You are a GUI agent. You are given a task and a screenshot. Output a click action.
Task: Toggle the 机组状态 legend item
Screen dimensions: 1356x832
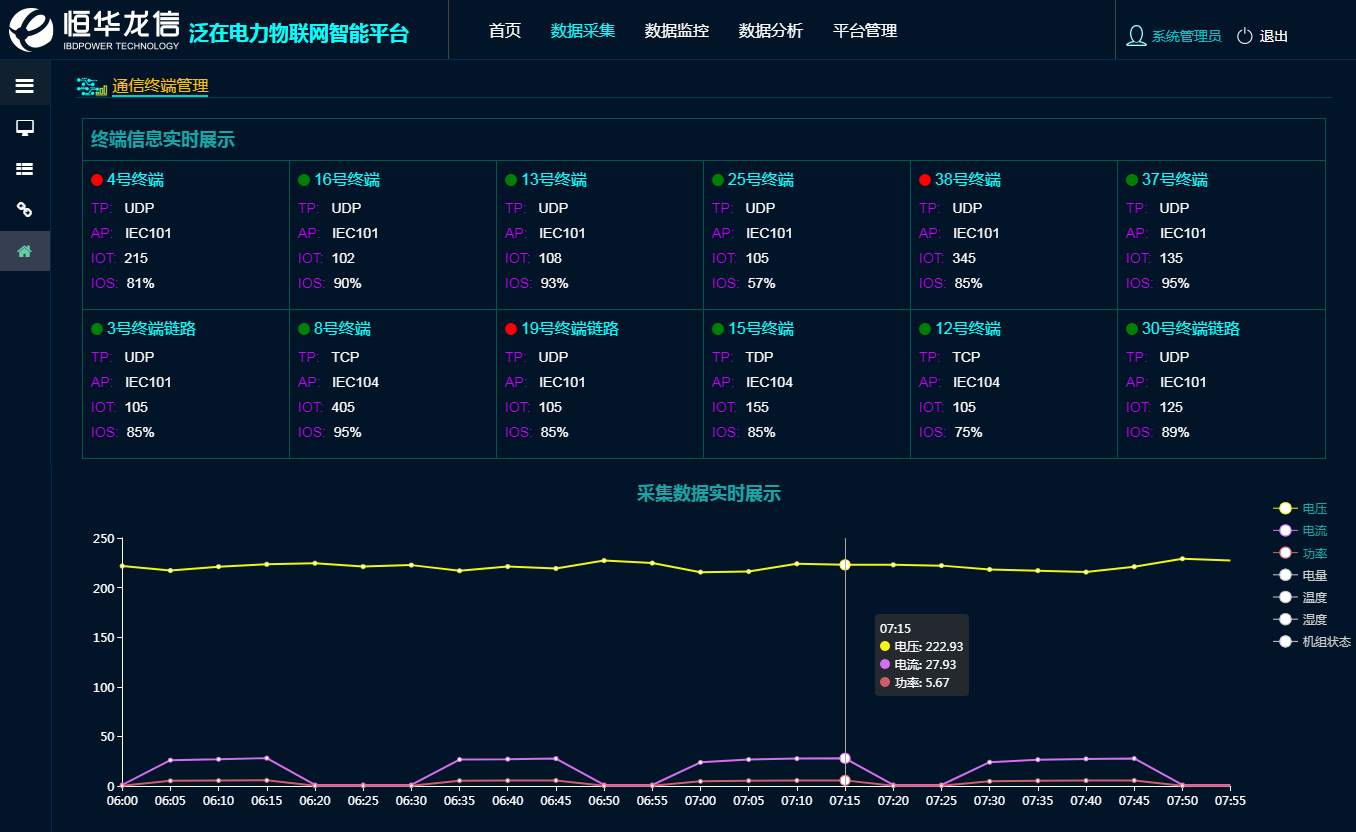coord(1325,641)
